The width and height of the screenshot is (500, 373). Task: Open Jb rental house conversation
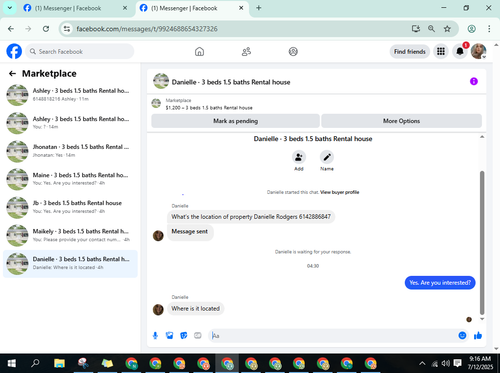(70, 207)
